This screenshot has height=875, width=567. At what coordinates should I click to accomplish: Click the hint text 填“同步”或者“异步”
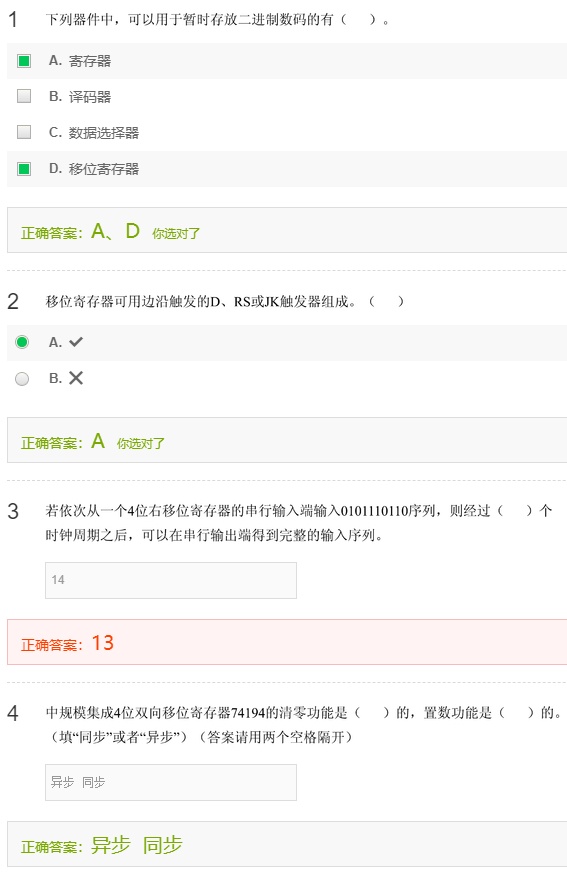coord(119,737)
